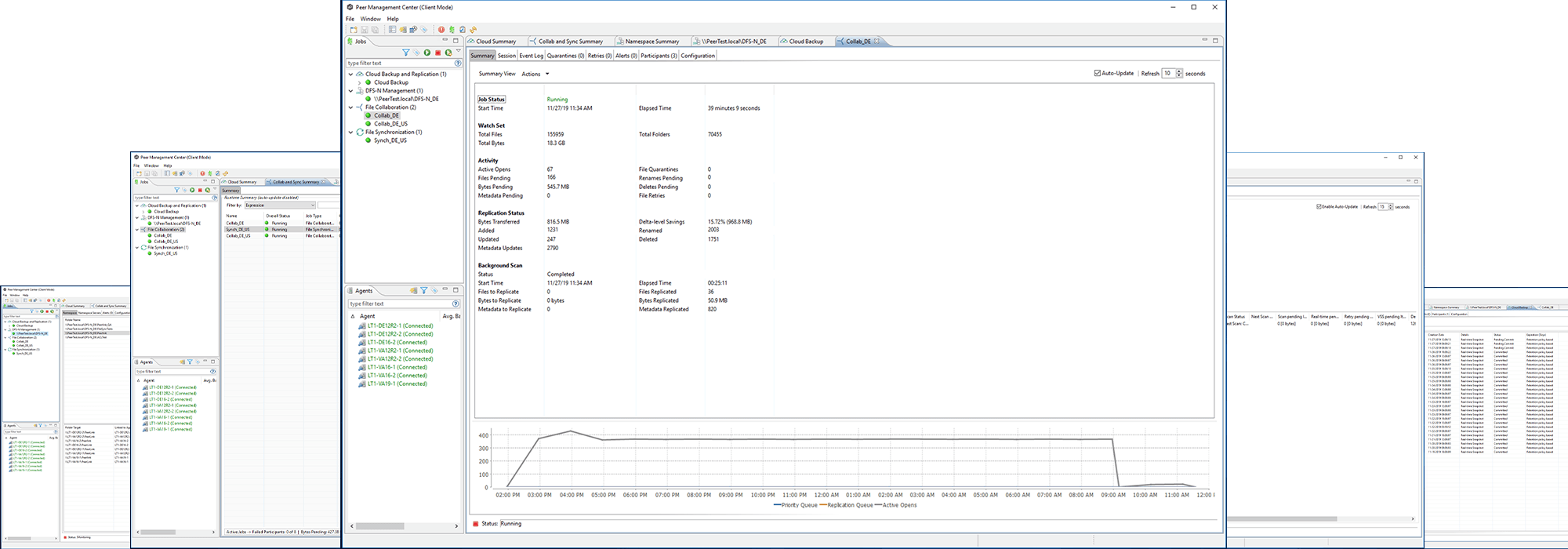
Task: Click the first toolbar icon in front Agents panel
Action: coord(413,290)
